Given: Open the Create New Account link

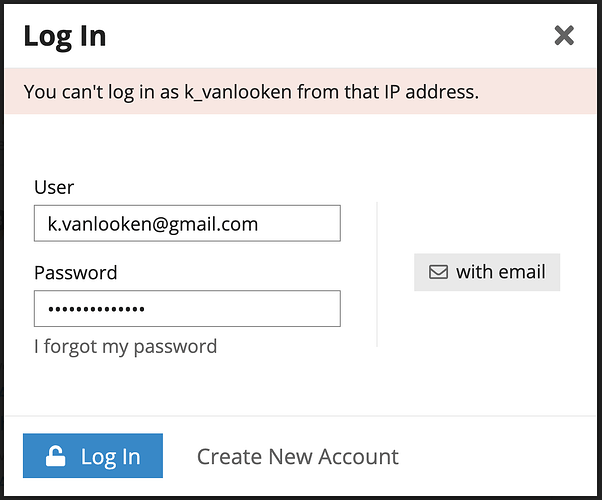Looking at the screenshot, I should tap(298, 457).
